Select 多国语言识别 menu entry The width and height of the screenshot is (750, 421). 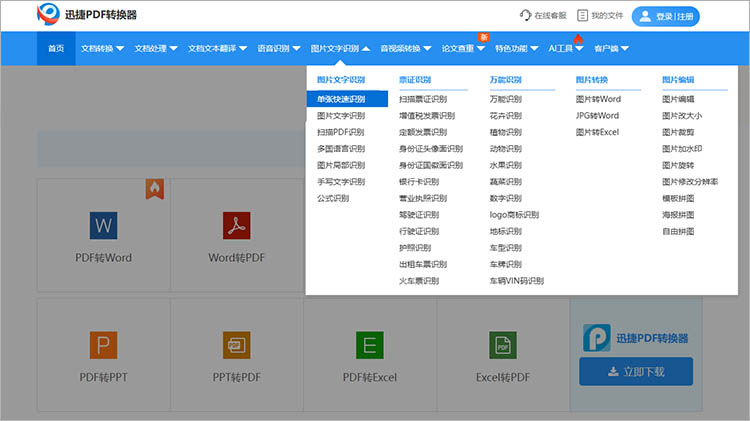[341, 149]
